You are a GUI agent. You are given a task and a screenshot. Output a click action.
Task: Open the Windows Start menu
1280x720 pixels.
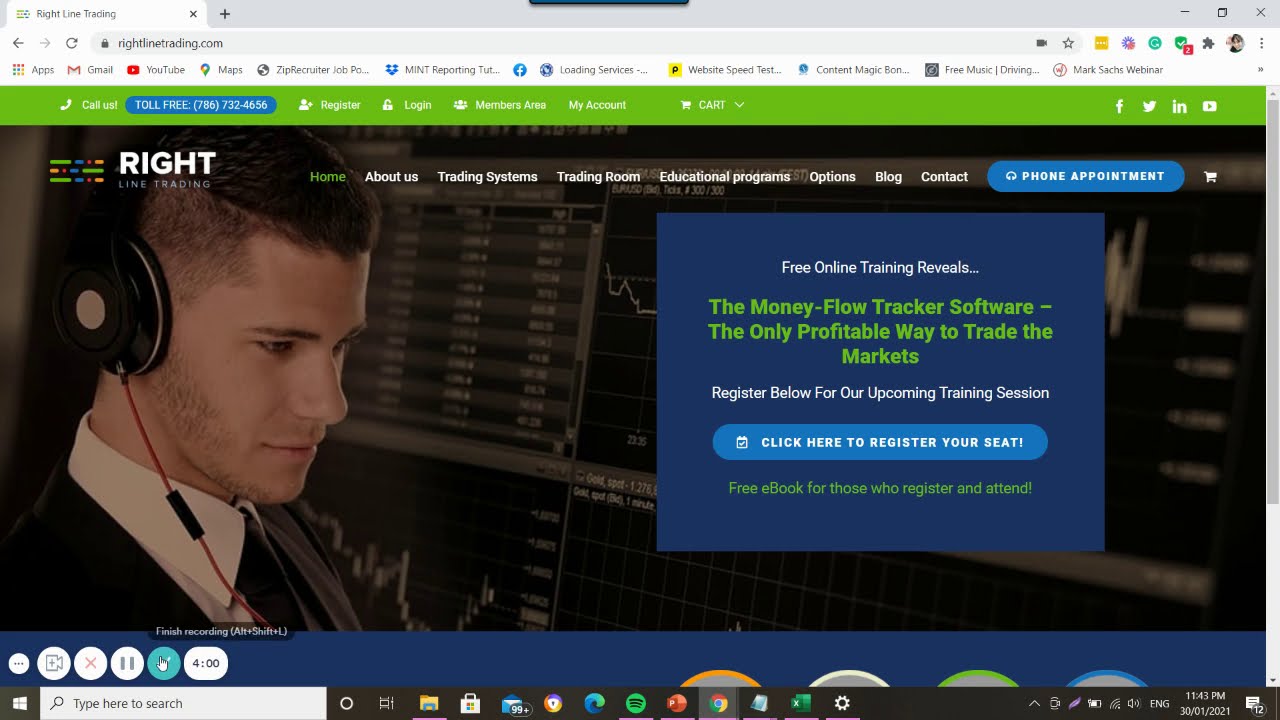(20, 703)
